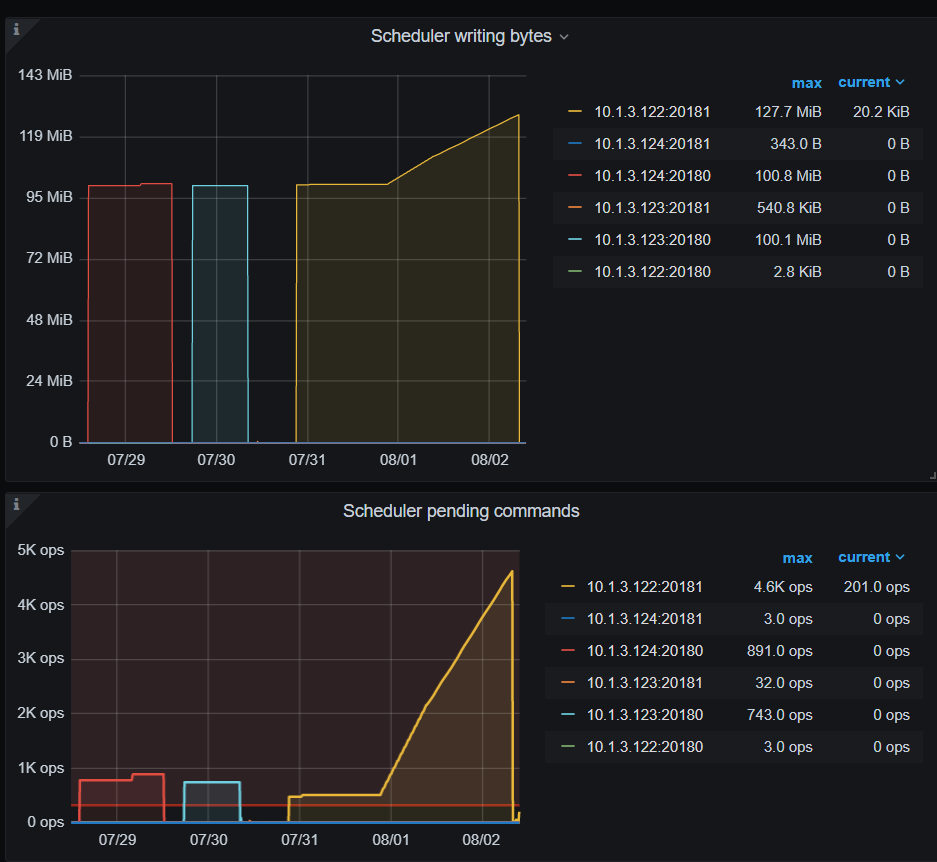Open the Scheduler writing bytes title dropdown chevron
The height and width of the screenshot is (862, 937).
pyautogui.click(x=564, y=37)
